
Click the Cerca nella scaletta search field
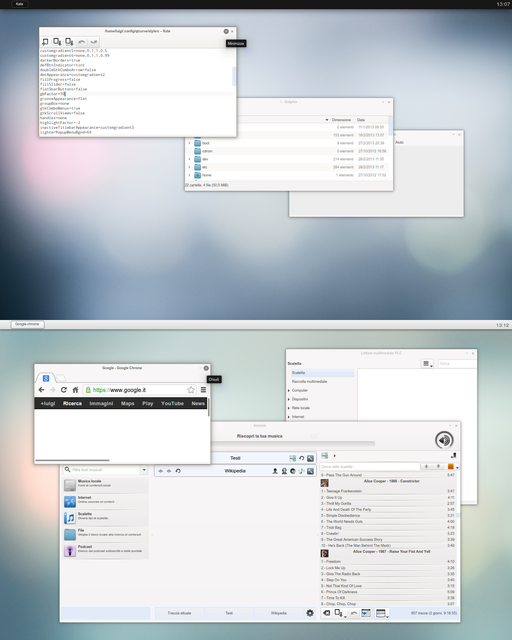tap(370, 467)
